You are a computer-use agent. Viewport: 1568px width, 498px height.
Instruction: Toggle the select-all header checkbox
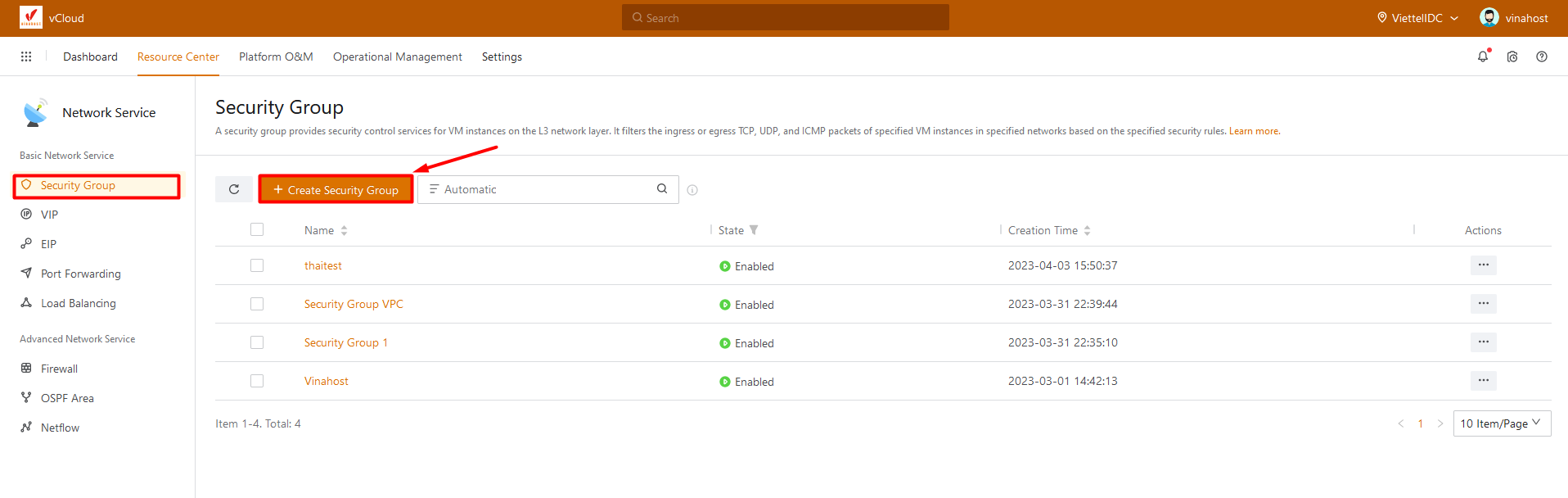tap(257, 229)
